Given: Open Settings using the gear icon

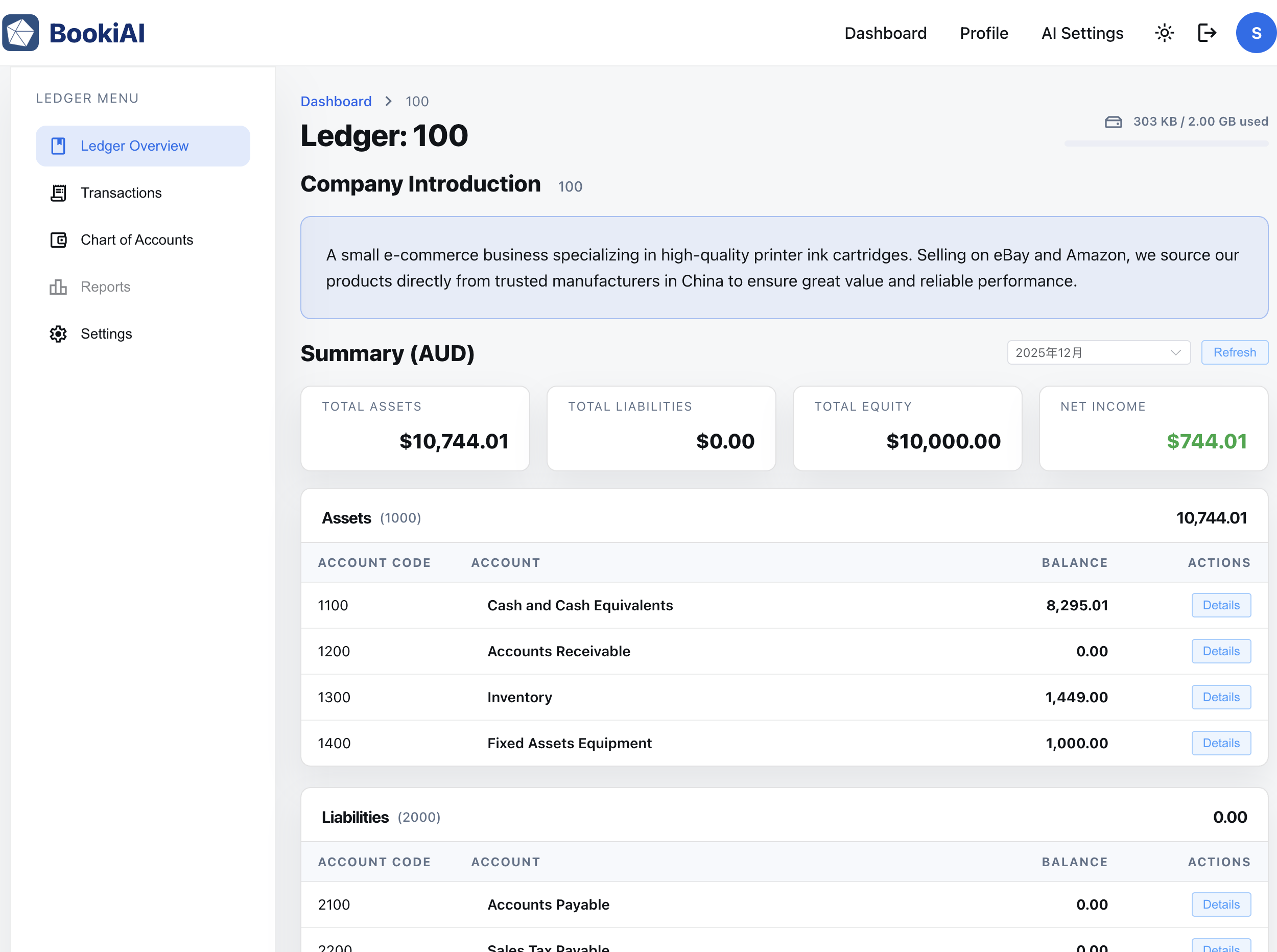Looking at the screenshot, I should 58,334.
